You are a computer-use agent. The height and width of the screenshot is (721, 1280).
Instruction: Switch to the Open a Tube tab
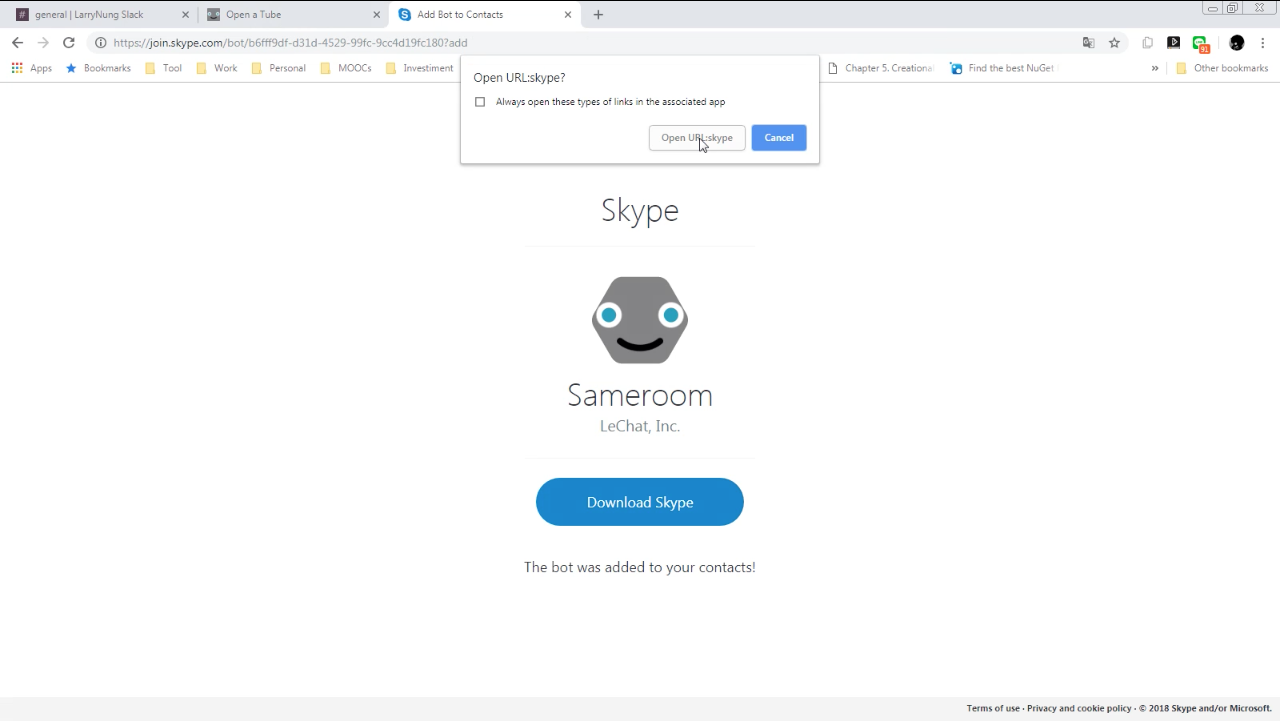click(293, 15)
